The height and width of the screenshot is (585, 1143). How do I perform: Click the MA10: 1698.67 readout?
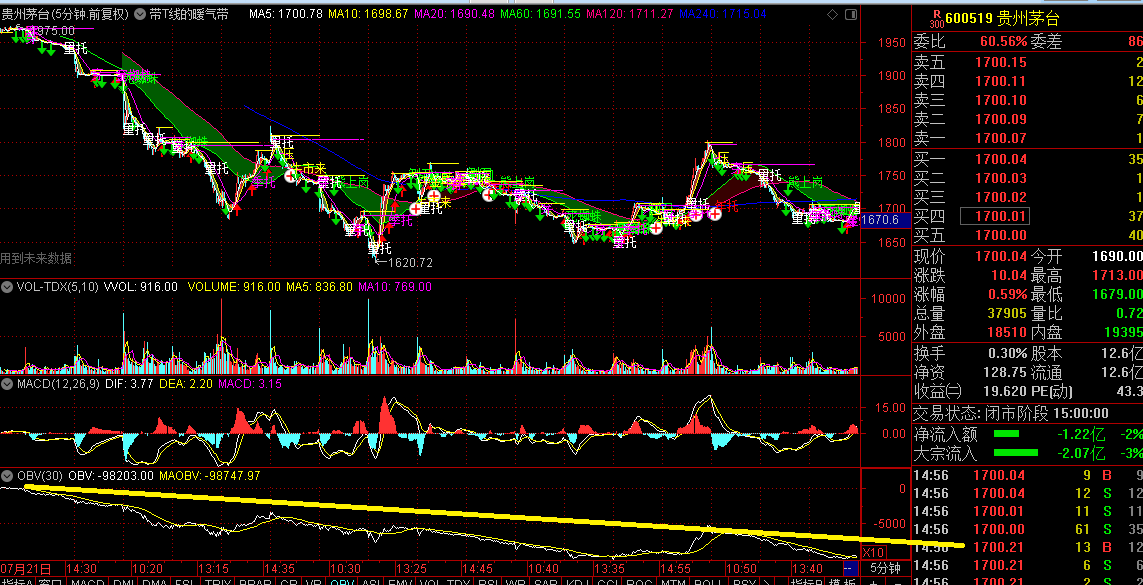[368, 14]
